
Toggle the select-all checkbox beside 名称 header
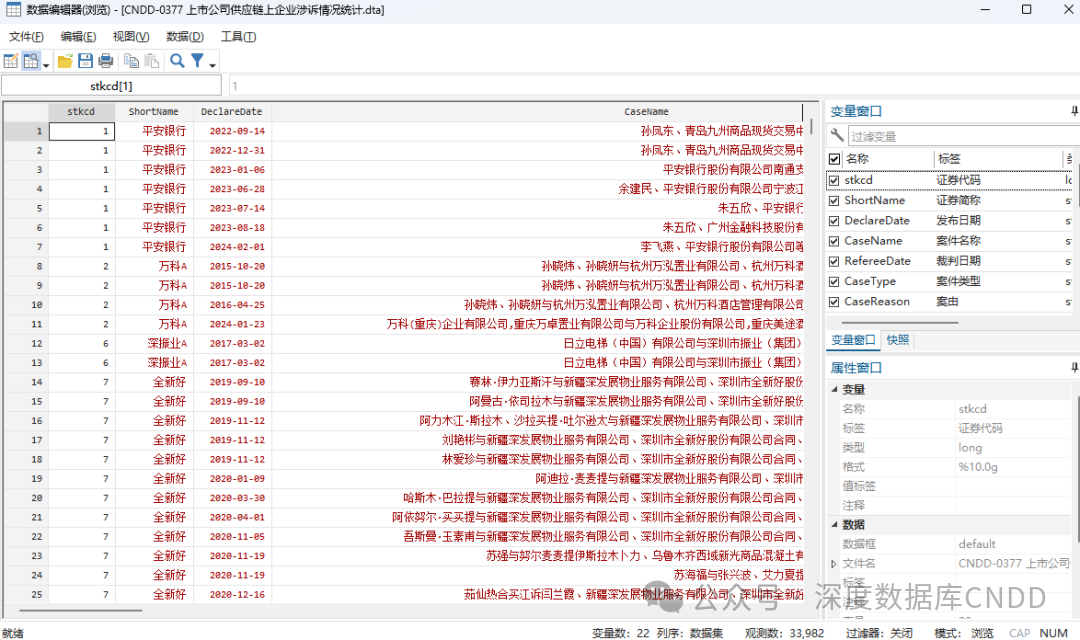834,159
